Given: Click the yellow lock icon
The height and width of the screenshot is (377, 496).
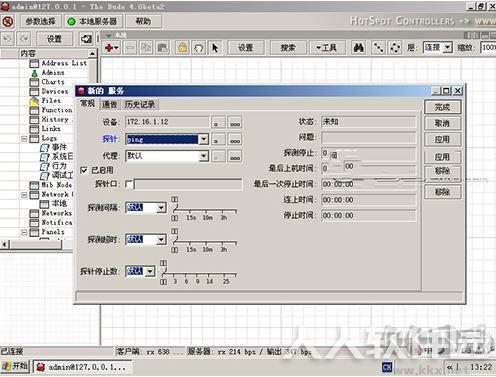Looking at the screenshot, I should (182, 48).
